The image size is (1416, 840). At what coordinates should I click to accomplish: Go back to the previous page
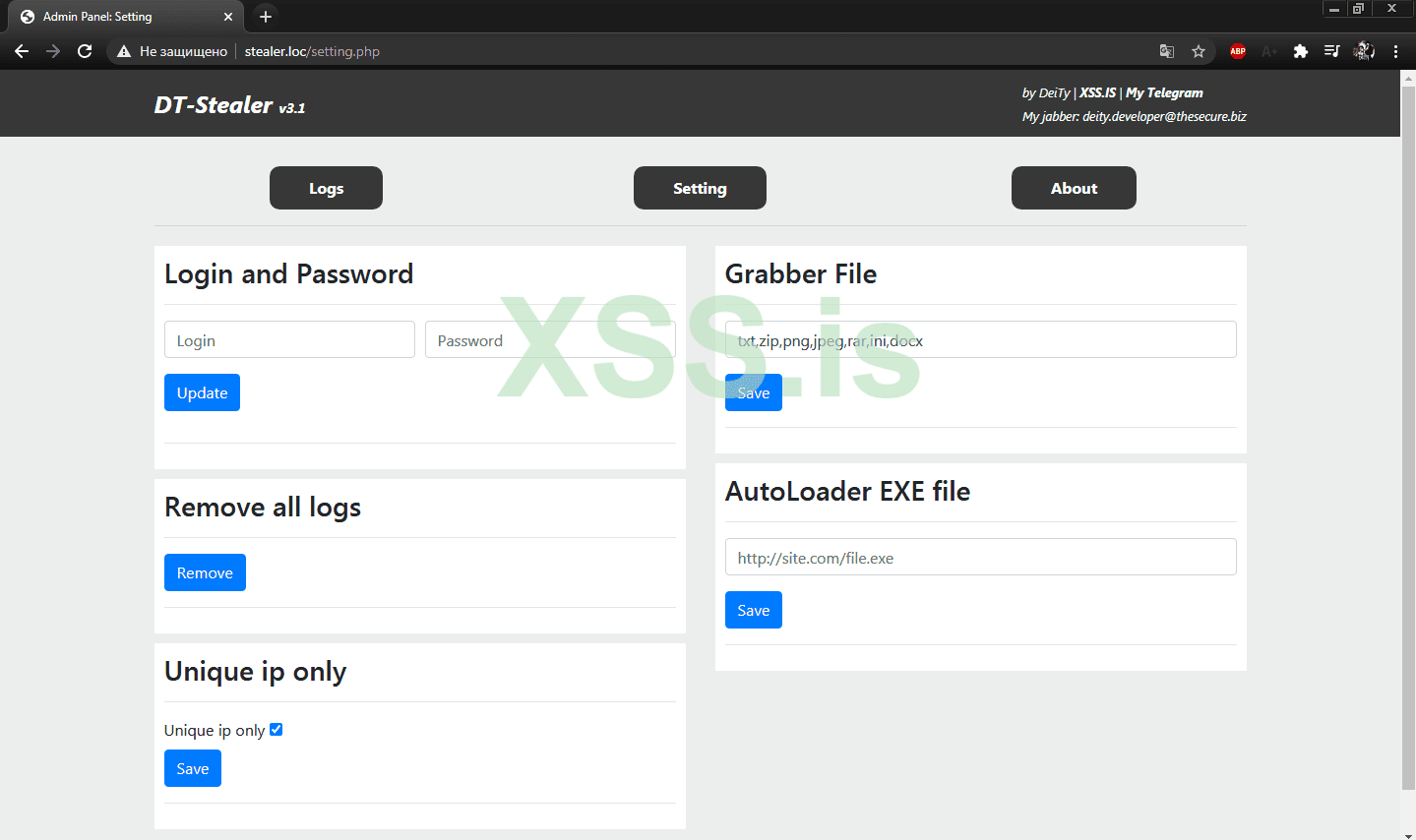[x=22, y=51]
